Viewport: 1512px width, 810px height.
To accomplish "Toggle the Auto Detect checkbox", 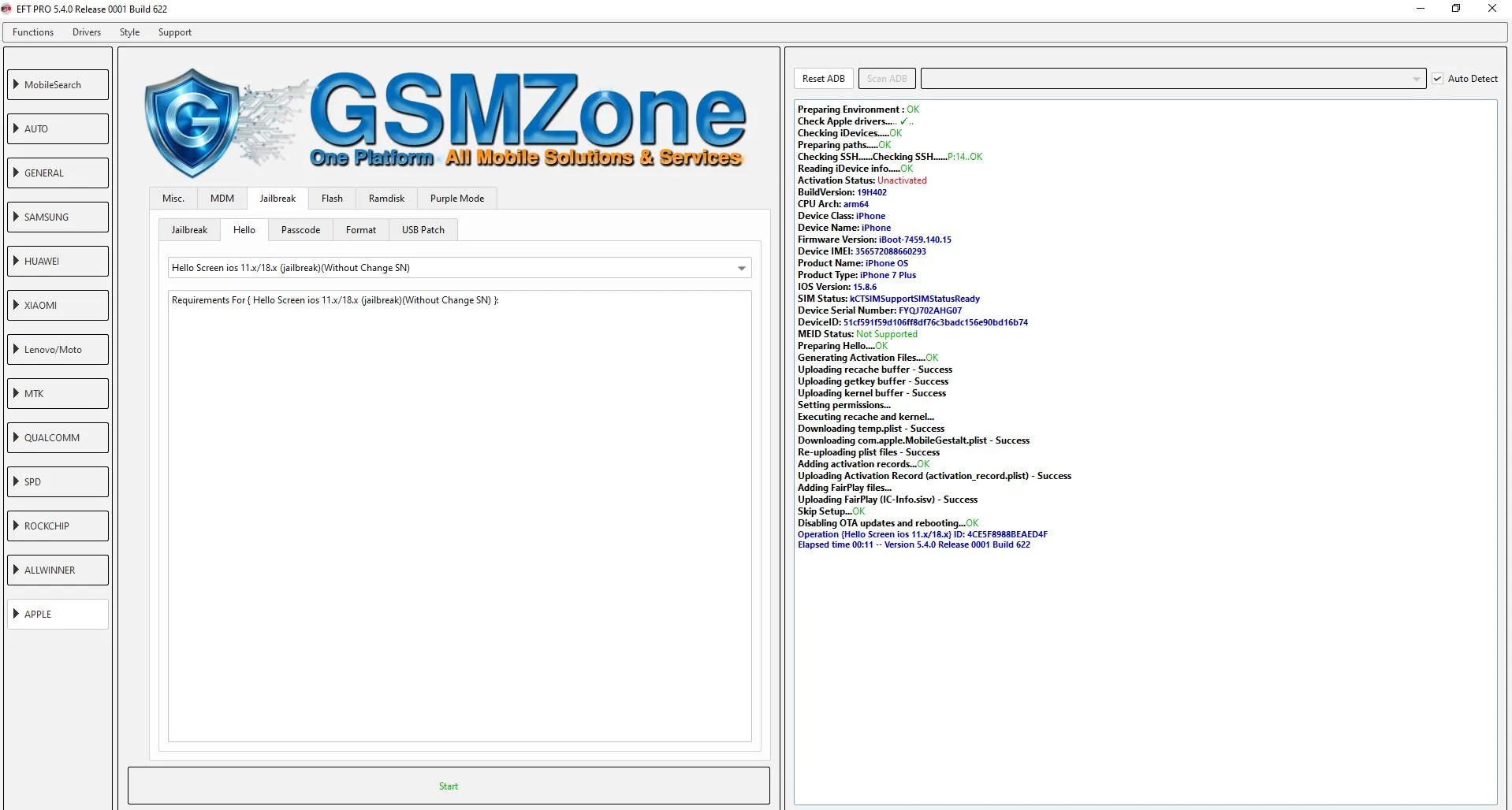I will [x=1437, y=79].
